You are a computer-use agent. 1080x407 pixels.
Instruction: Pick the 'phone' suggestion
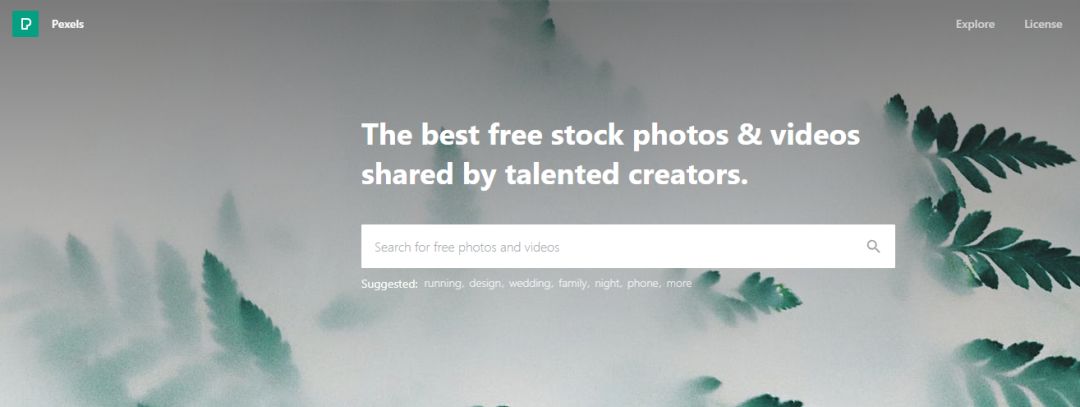pos(644,283)
